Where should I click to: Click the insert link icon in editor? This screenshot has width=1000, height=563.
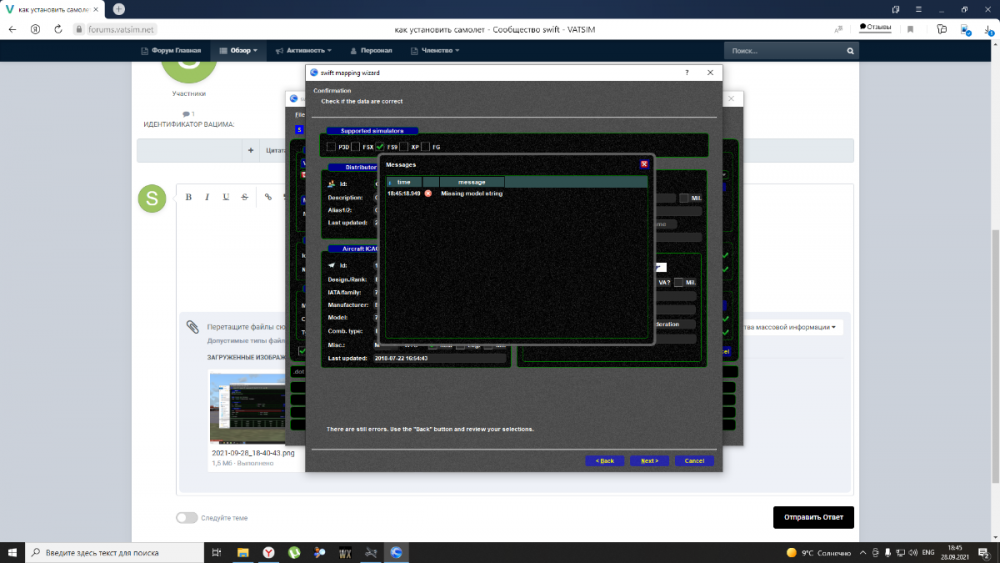pyautogui.click(x=268, y=197)
